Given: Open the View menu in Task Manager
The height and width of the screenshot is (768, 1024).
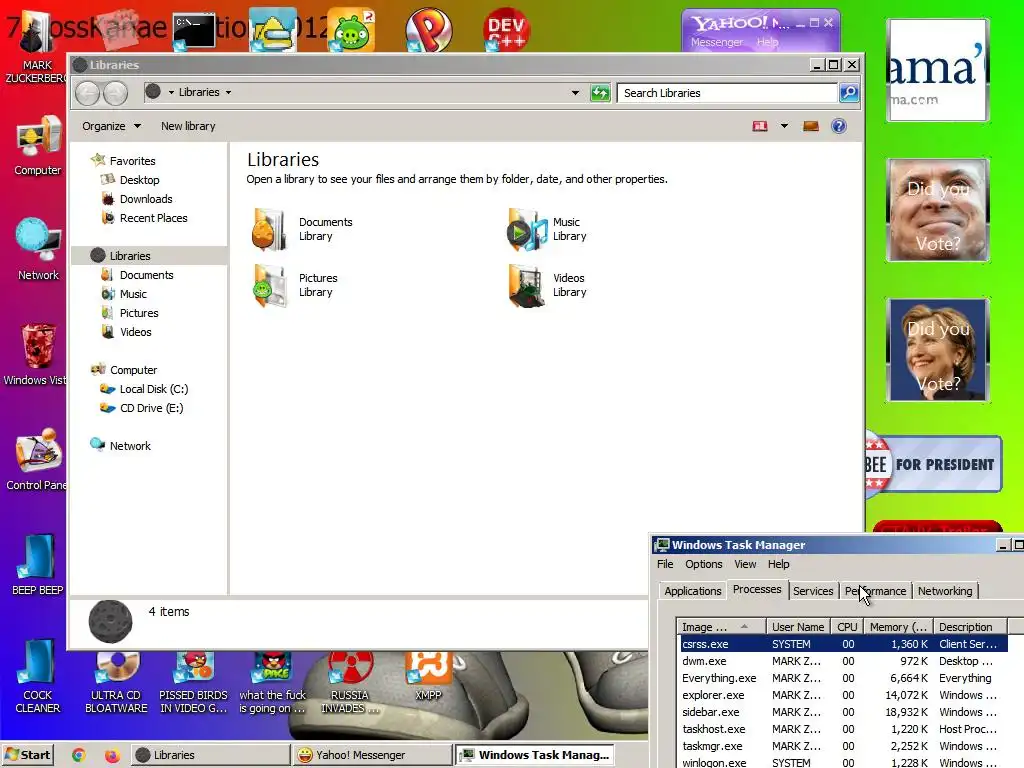Looking at the screenshot, I should [745, 564].
